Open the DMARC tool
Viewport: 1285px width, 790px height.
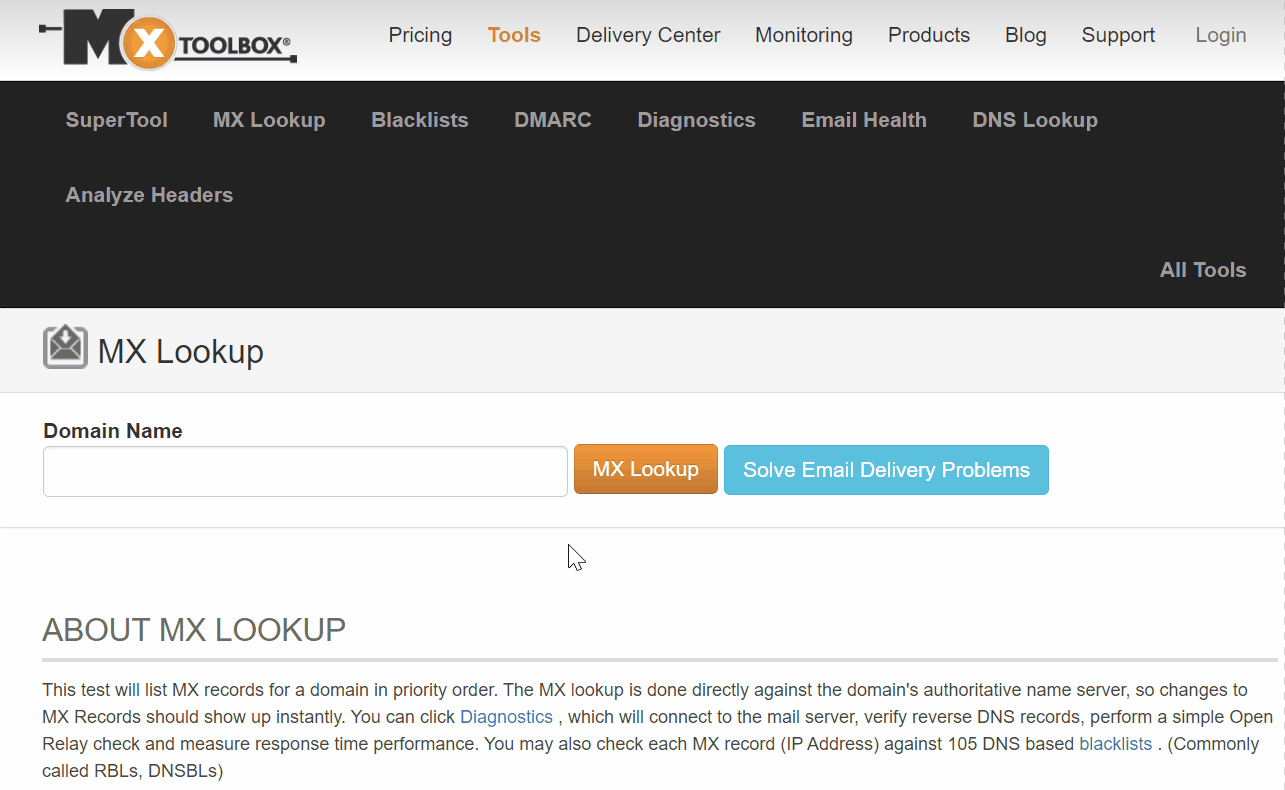click(x=553, y=120)
